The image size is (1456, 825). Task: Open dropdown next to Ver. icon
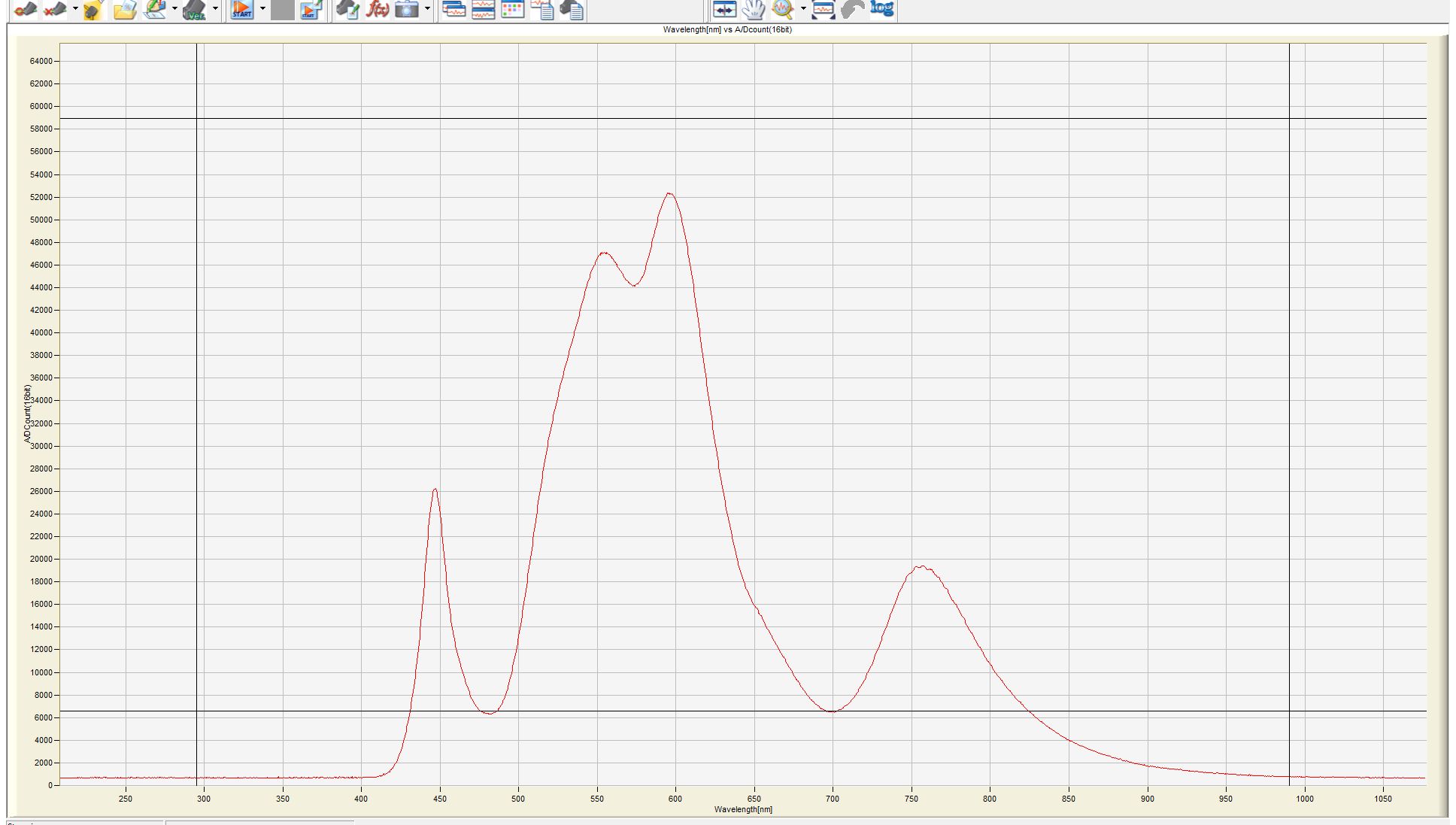[215, 9]
